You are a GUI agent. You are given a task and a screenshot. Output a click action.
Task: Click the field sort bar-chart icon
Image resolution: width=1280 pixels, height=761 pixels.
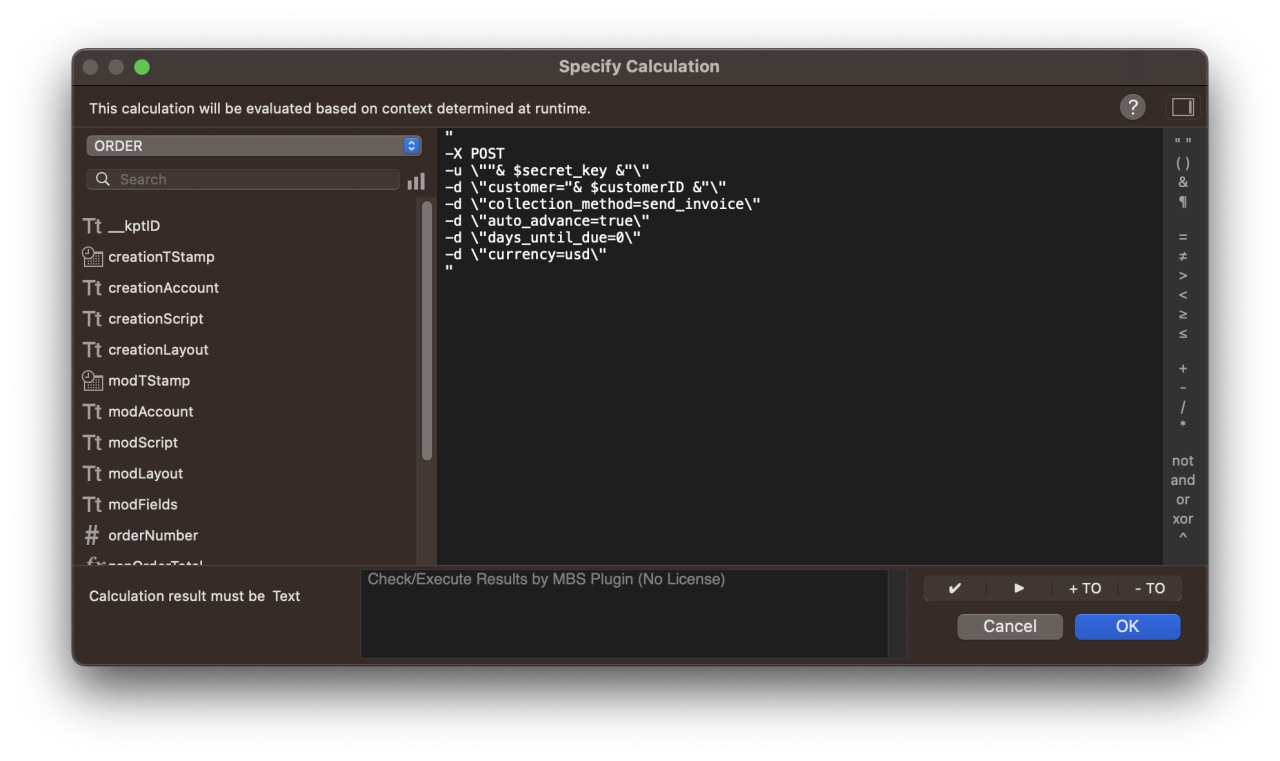(x=416, y=180)
